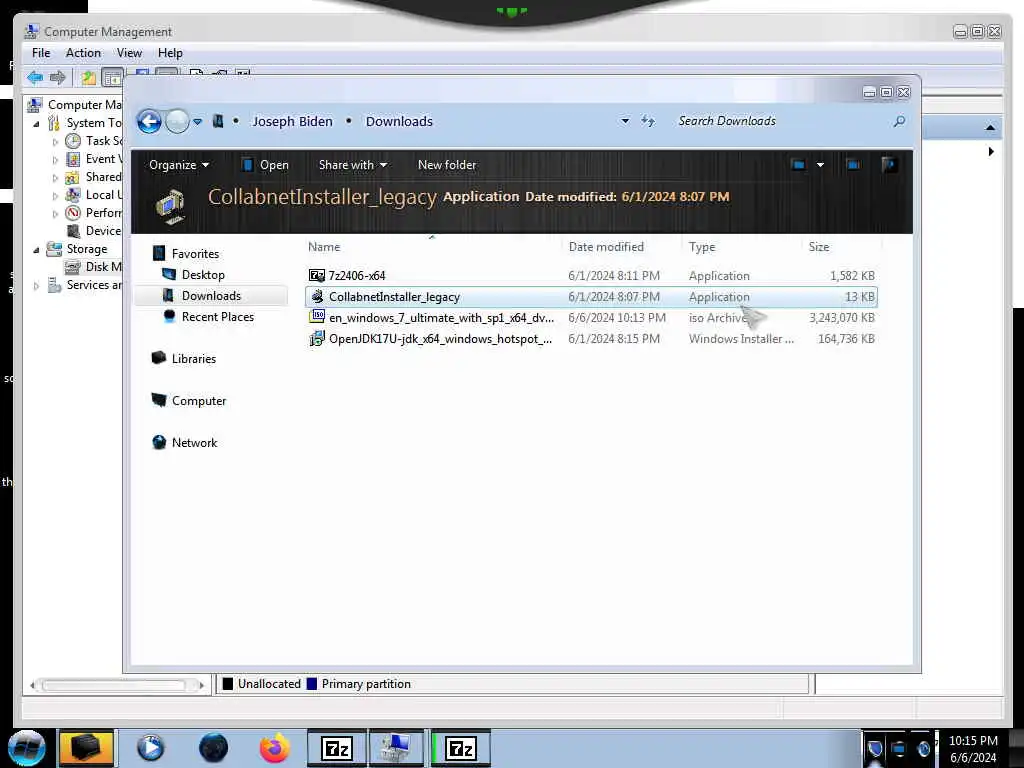The height and width of the screenshot is (768, 1024).
Task: Open the Organize dropdown menu
Action: tap(178, 165)
